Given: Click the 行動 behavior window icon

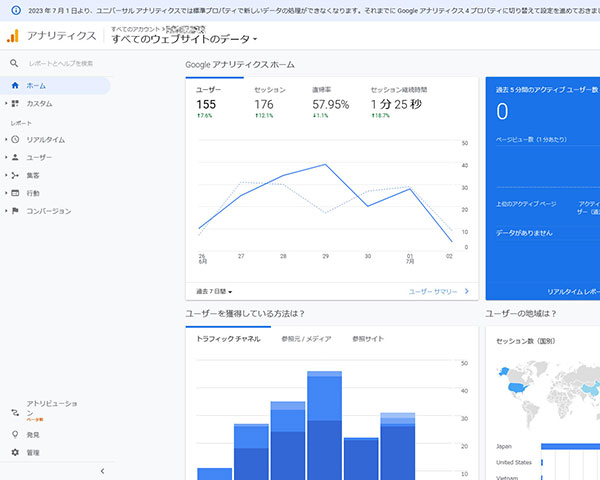Looking at the screenshot, I should [x=15, y=193].
